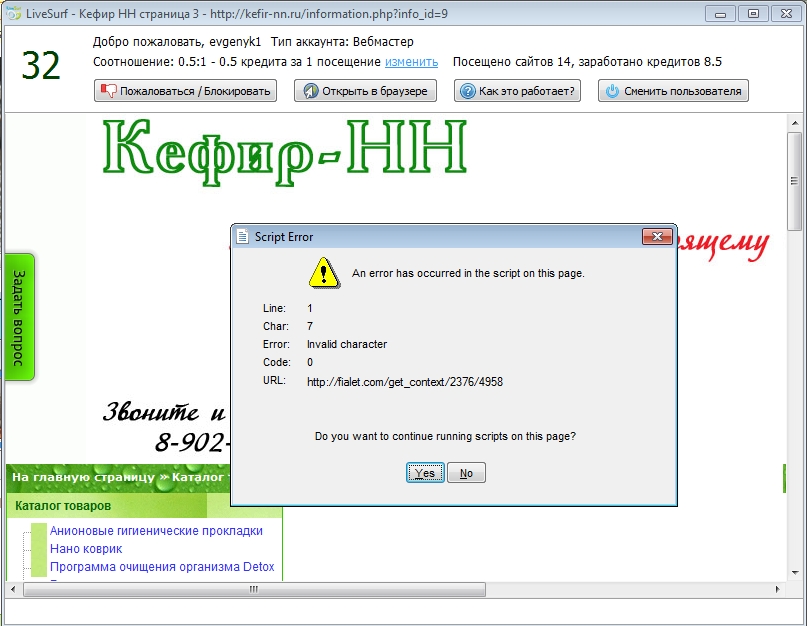
Task: Click Yes to continue running scripts
Action: pyautogui.click(x=425, y=473)
